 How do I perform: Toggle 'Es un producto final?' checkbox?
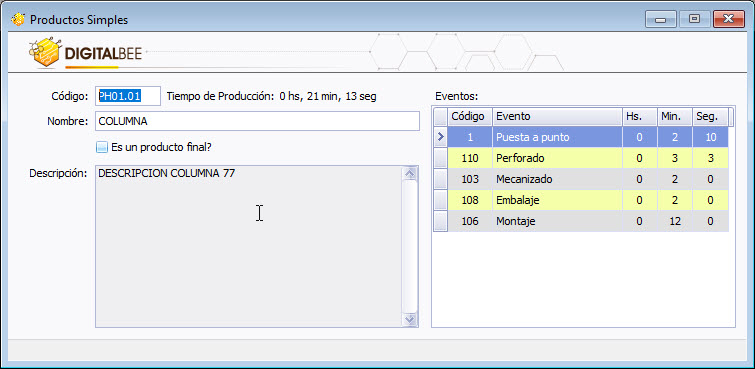pos(101,147)
